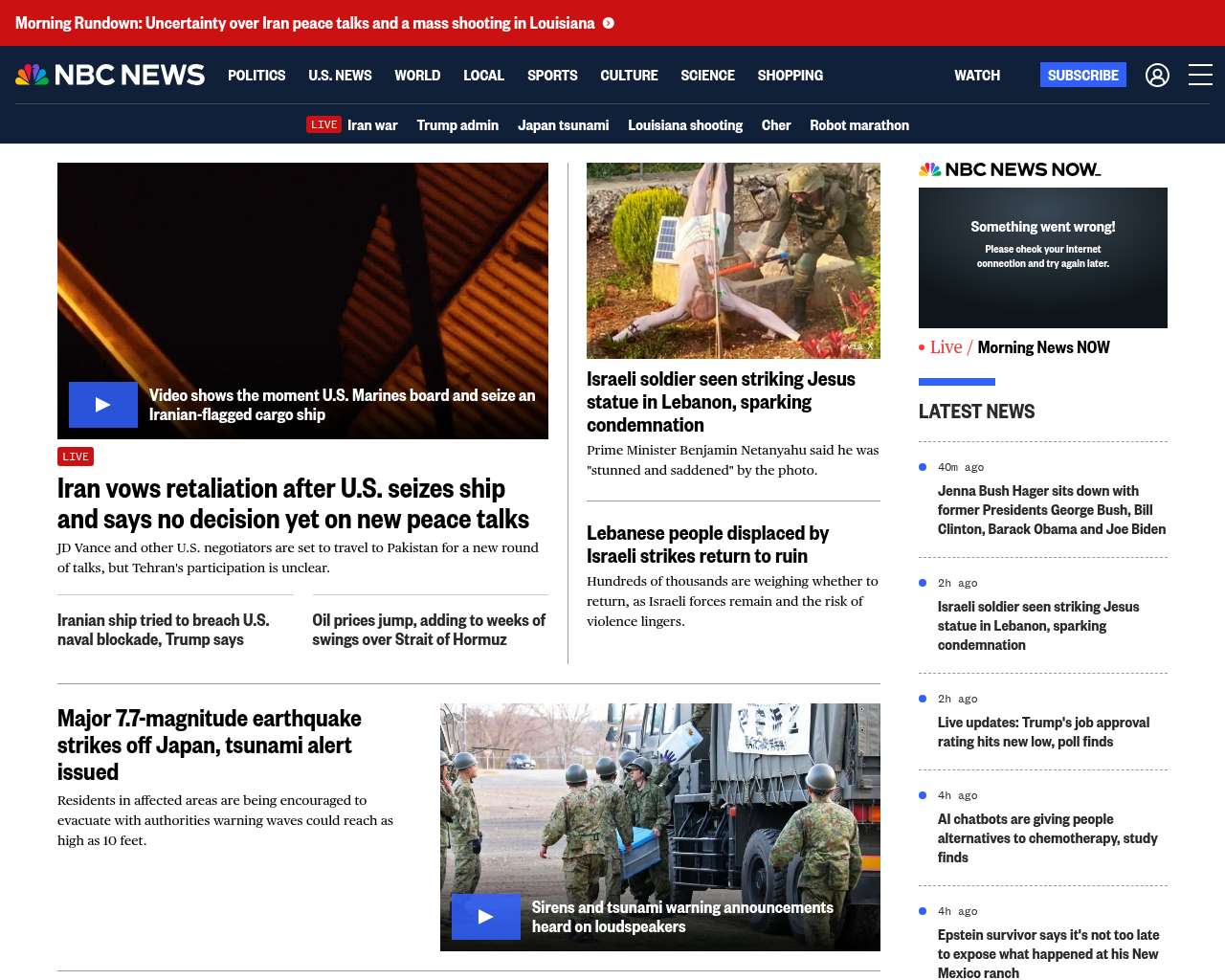Click the Watch link in header
Screen dimensions: 1225x980
(976, 75)
